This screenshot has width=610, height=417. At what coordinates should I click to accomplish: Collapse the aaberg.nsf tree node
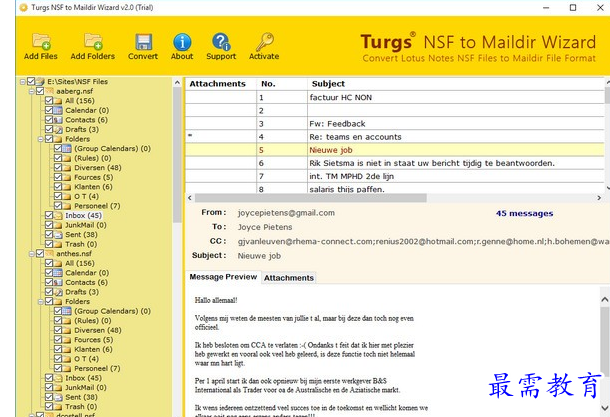pyautogui.click(x=32, y=91)
